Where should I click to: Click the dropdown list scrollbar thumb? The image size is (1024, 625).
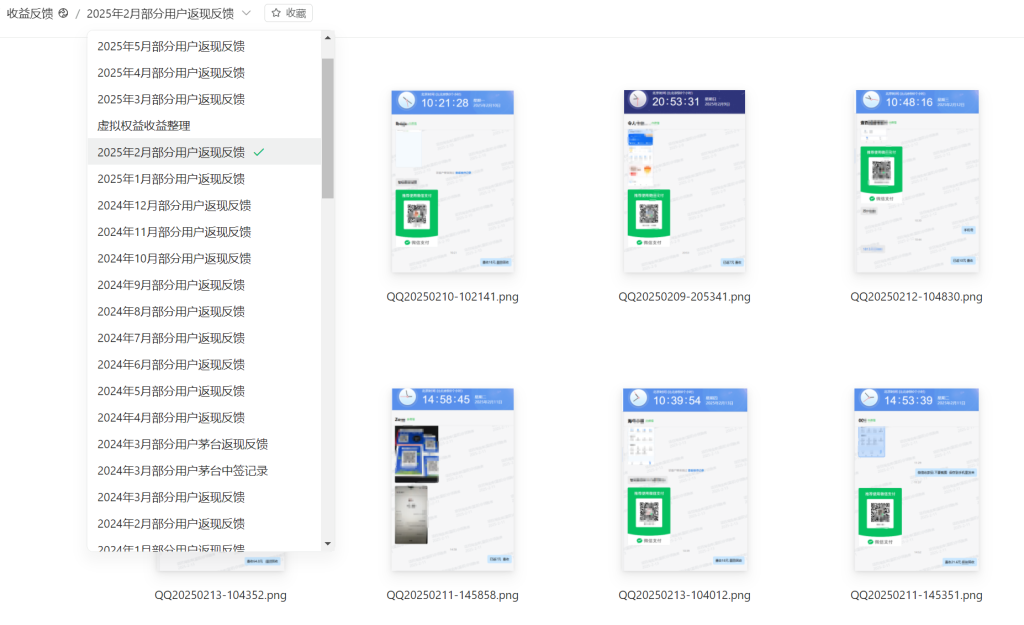pyautogui.click(x=328, y=128)
